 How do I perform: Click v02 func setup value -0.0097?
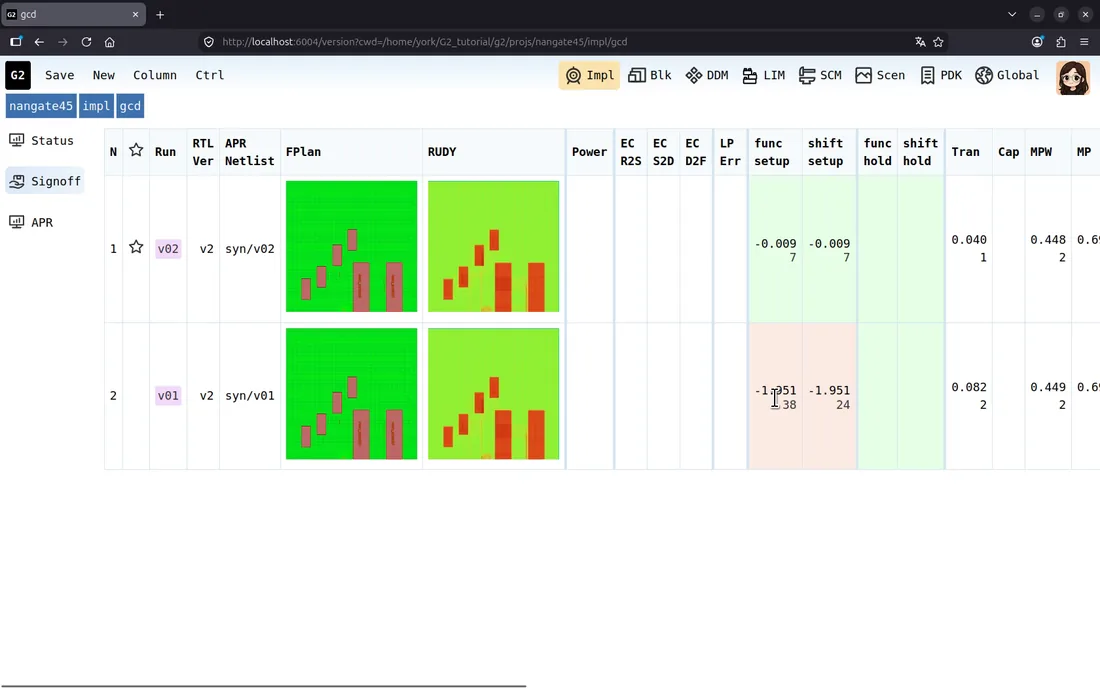click(x=775, y=250)
